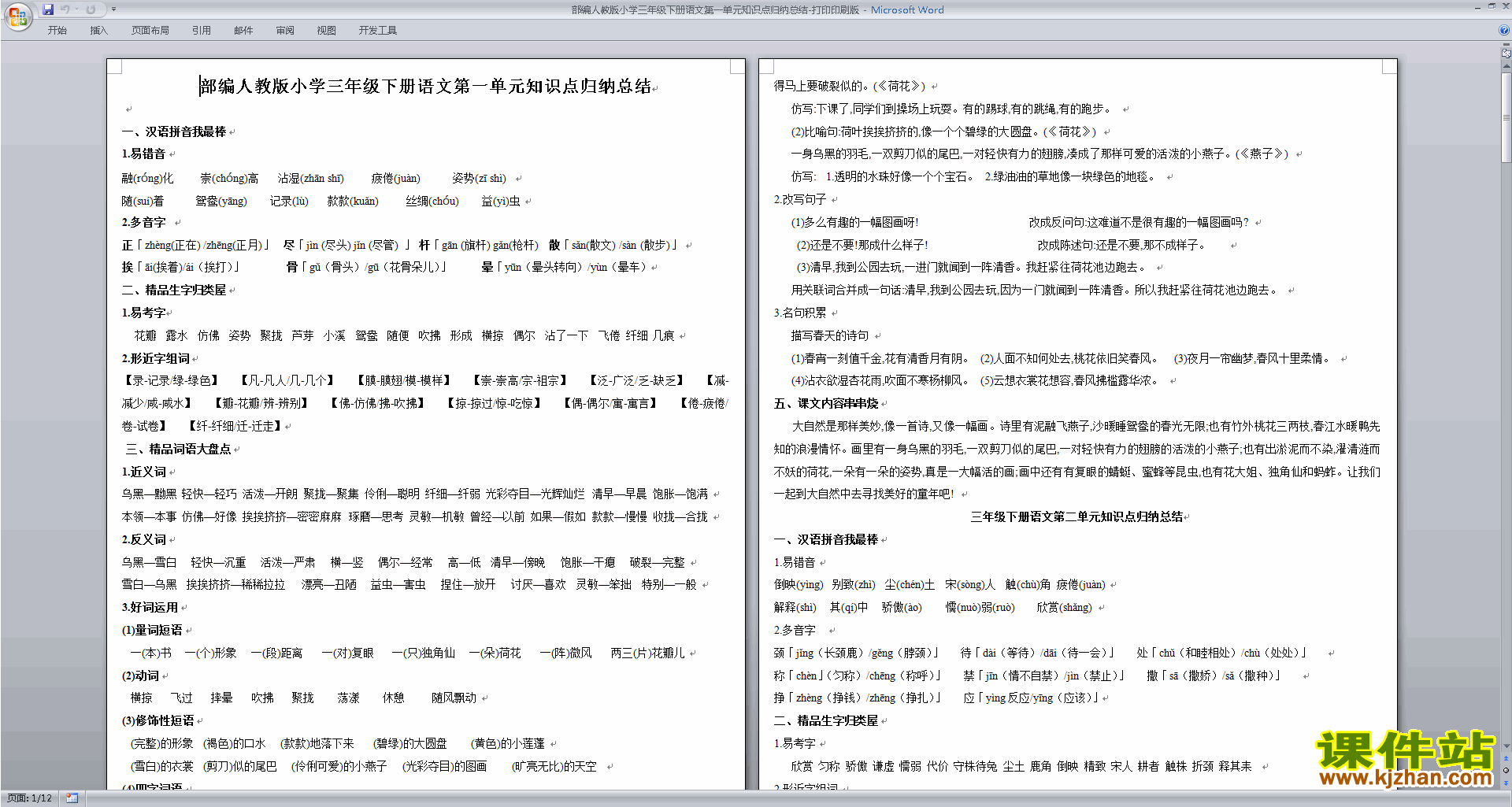Switch to the 视图 tab
The width and height of the screenshot is (1512, 807).
click(327, 31)
